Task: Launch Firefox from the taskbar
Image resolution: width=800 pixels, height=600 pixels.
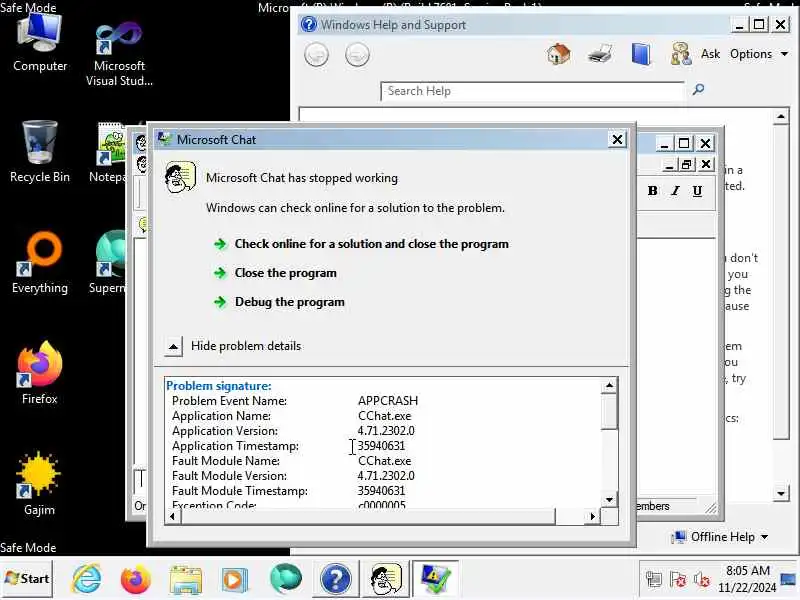Action: (136, 580)
